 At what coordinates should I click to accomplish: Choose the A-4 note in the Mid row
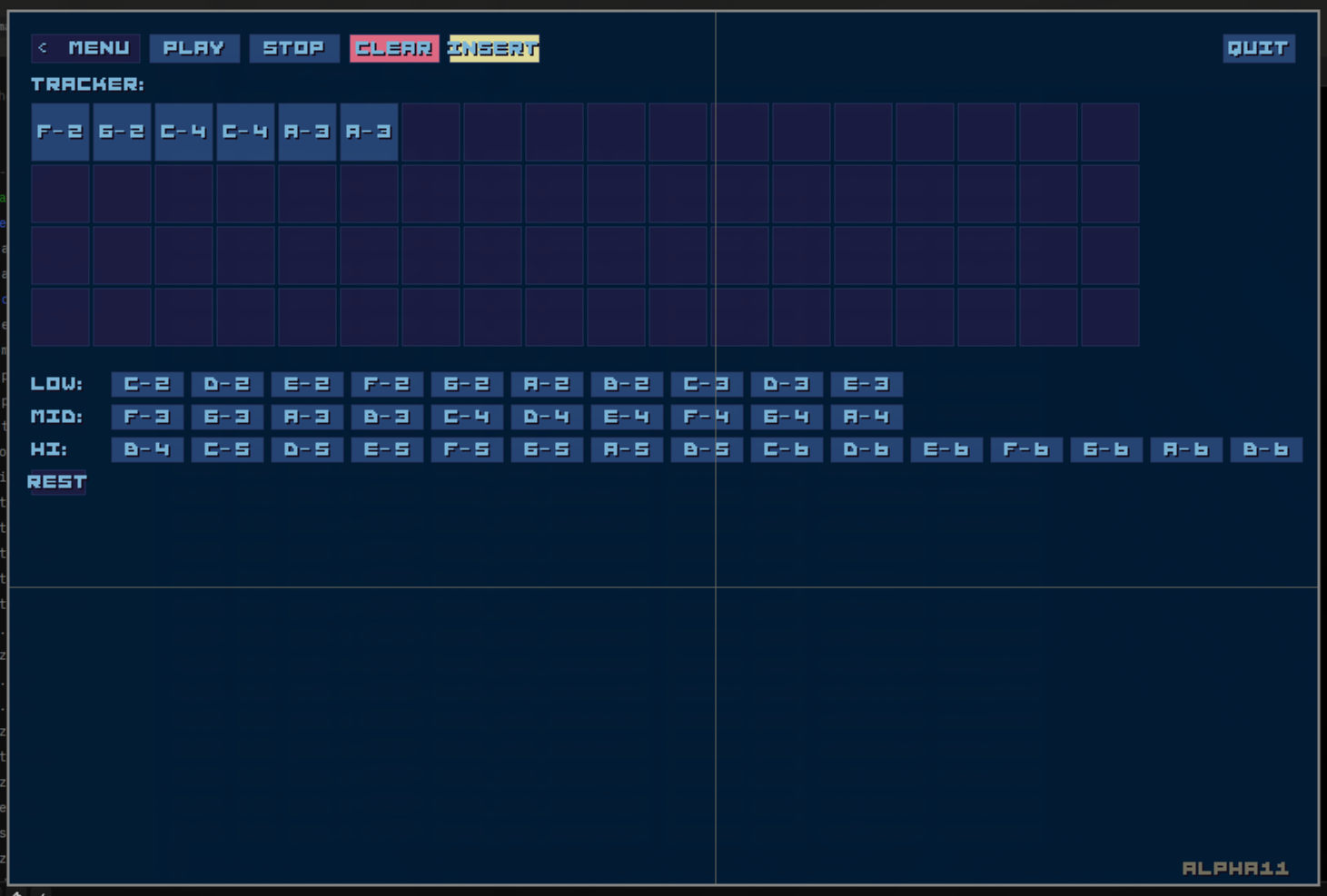click(866, 417)
